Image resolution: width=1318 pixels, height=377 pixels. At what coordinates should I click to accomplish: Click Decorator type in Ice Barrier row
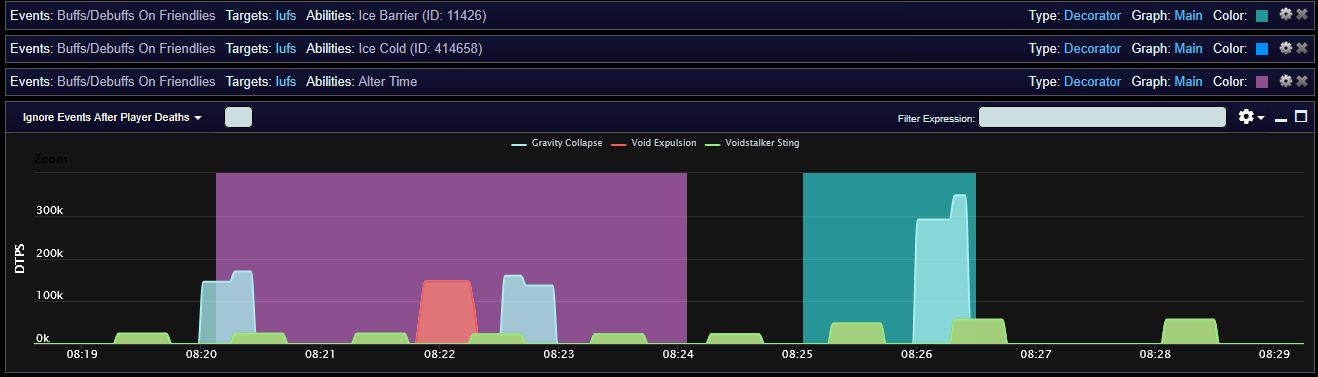(1092, 16)
